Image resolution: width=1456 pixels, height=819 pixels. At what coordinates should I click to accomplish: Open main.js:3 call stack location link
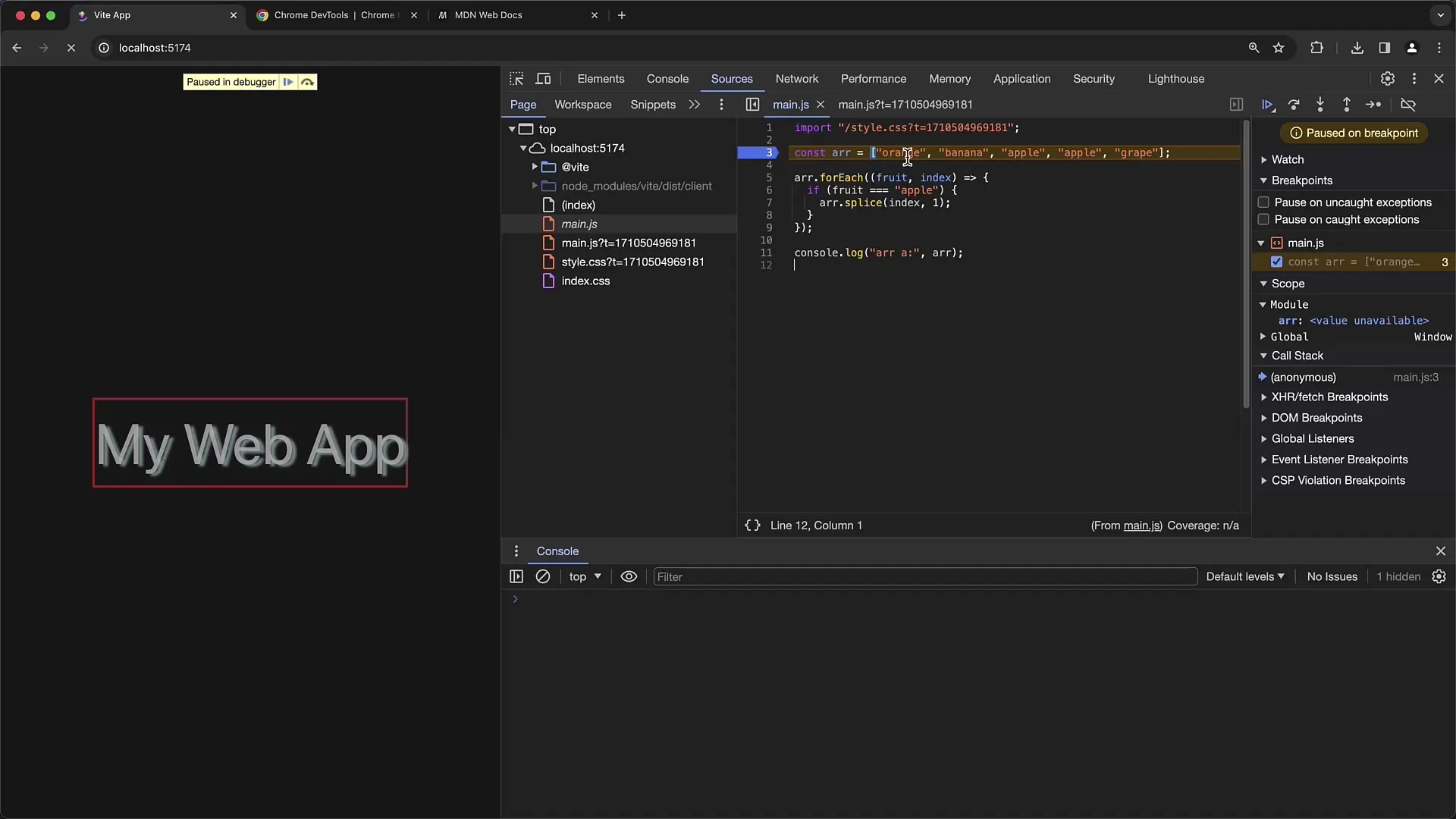(1415, 378)
